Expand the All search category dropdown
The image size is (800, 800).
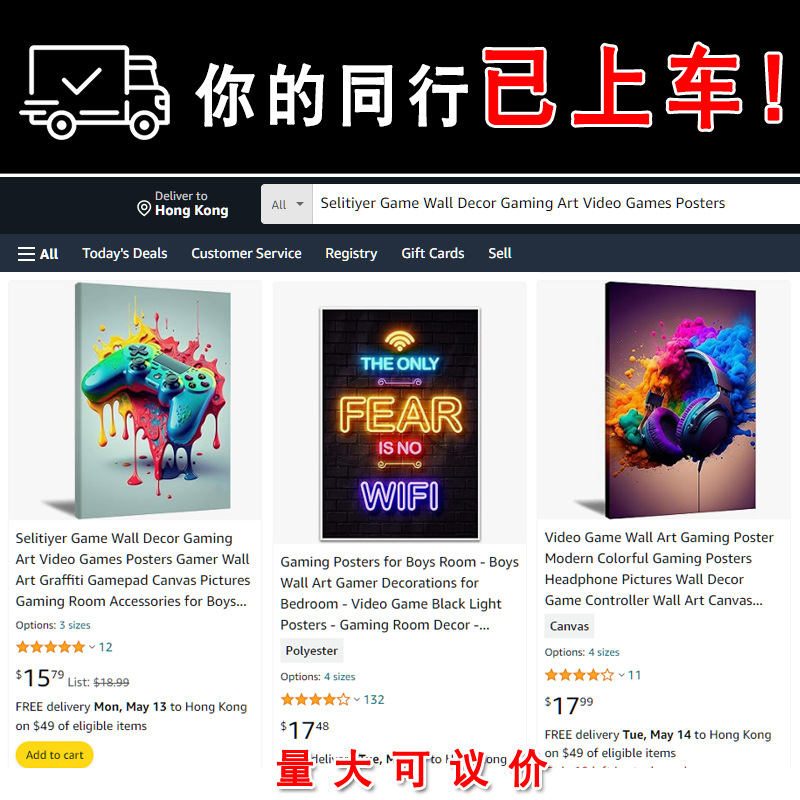coord(287,205)
